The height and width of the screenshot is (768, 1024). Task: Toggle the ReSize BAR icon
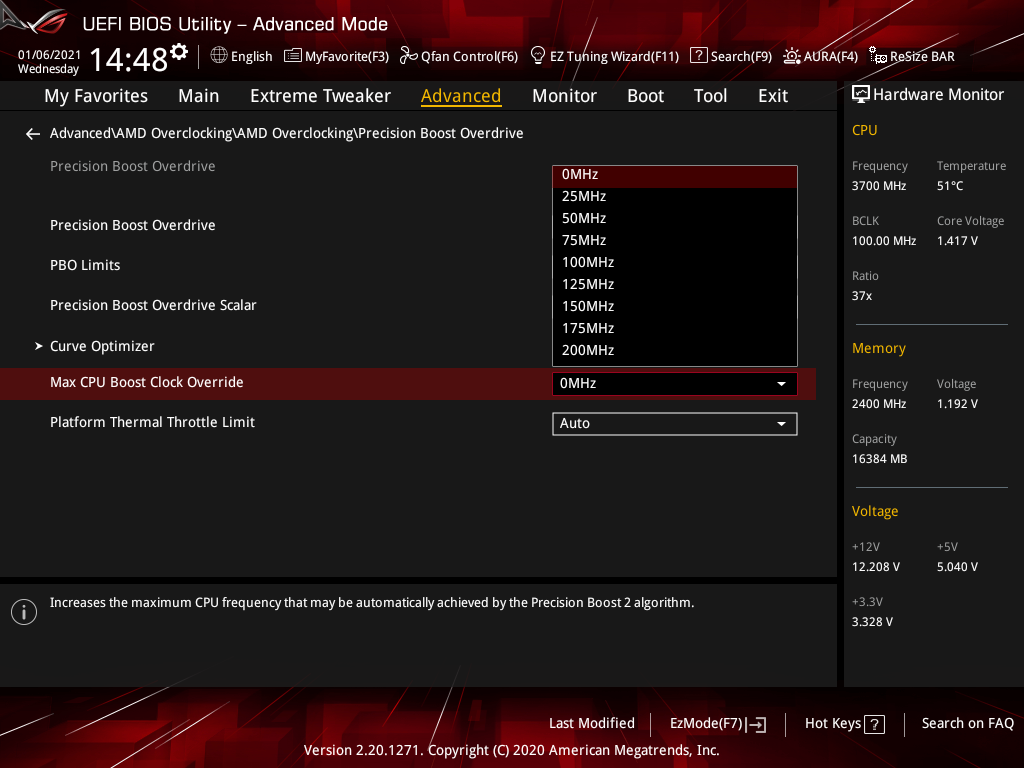click(x=878, y=56)
